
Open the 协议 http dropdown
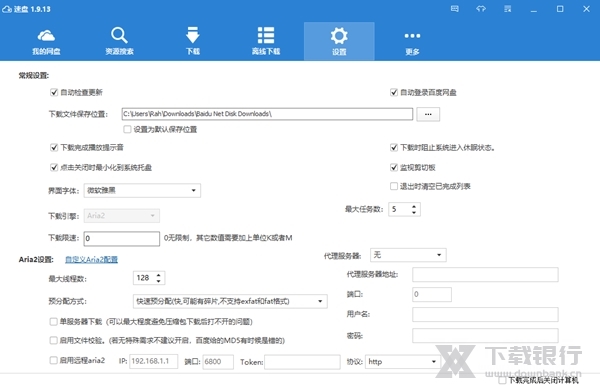(403, 362)
